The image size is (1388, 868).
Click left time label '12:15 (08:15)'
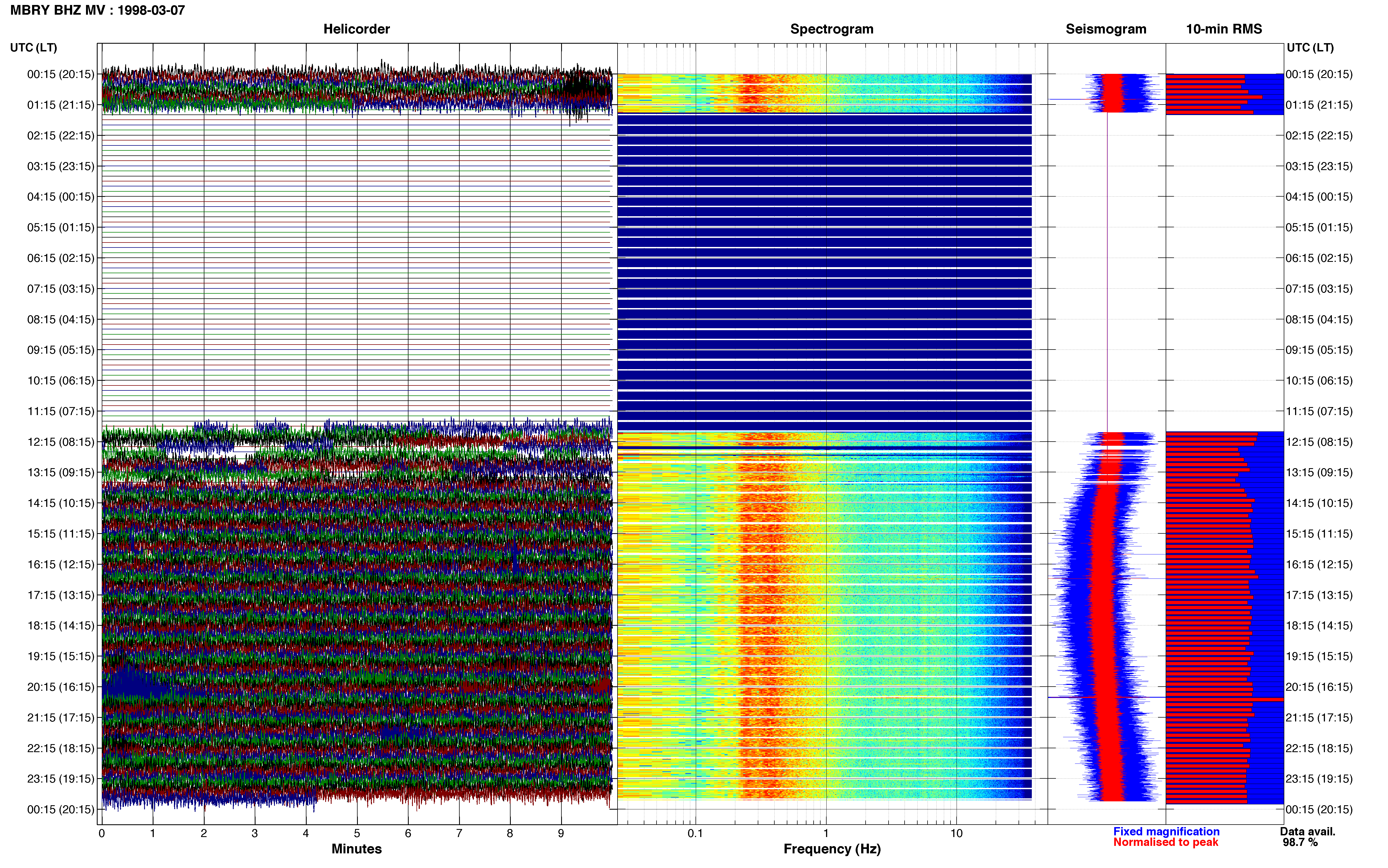61,442
